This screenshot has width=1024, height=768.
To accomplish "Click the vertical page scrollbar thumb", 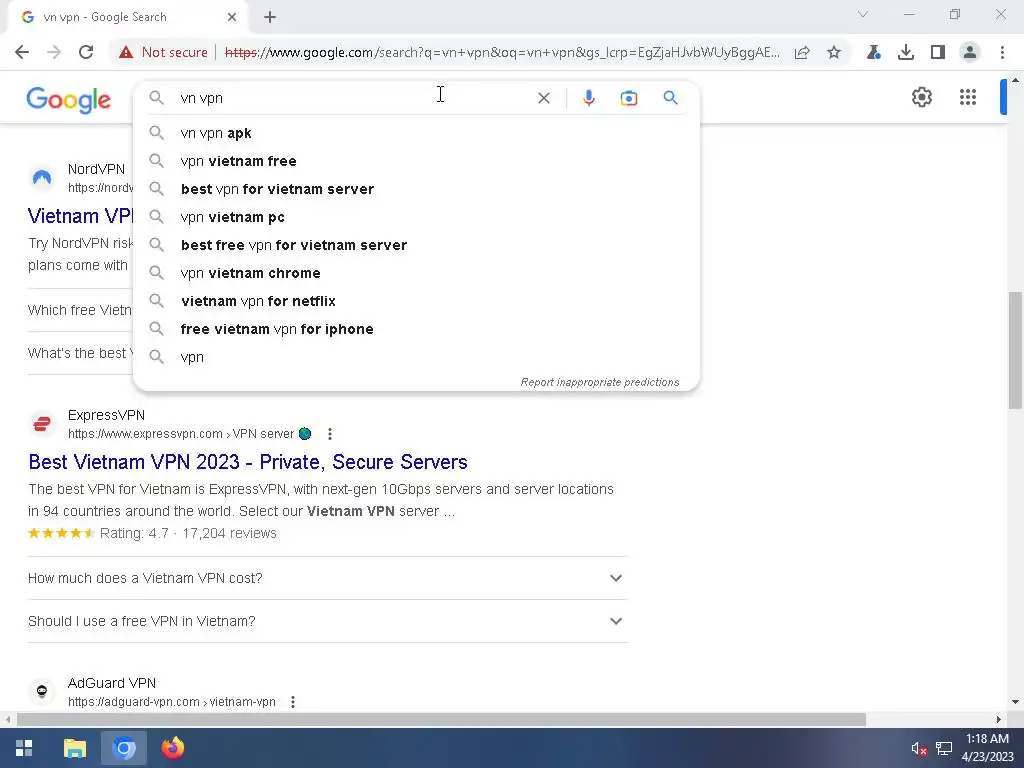I will pyautogui.click(x=1015, y=349).
